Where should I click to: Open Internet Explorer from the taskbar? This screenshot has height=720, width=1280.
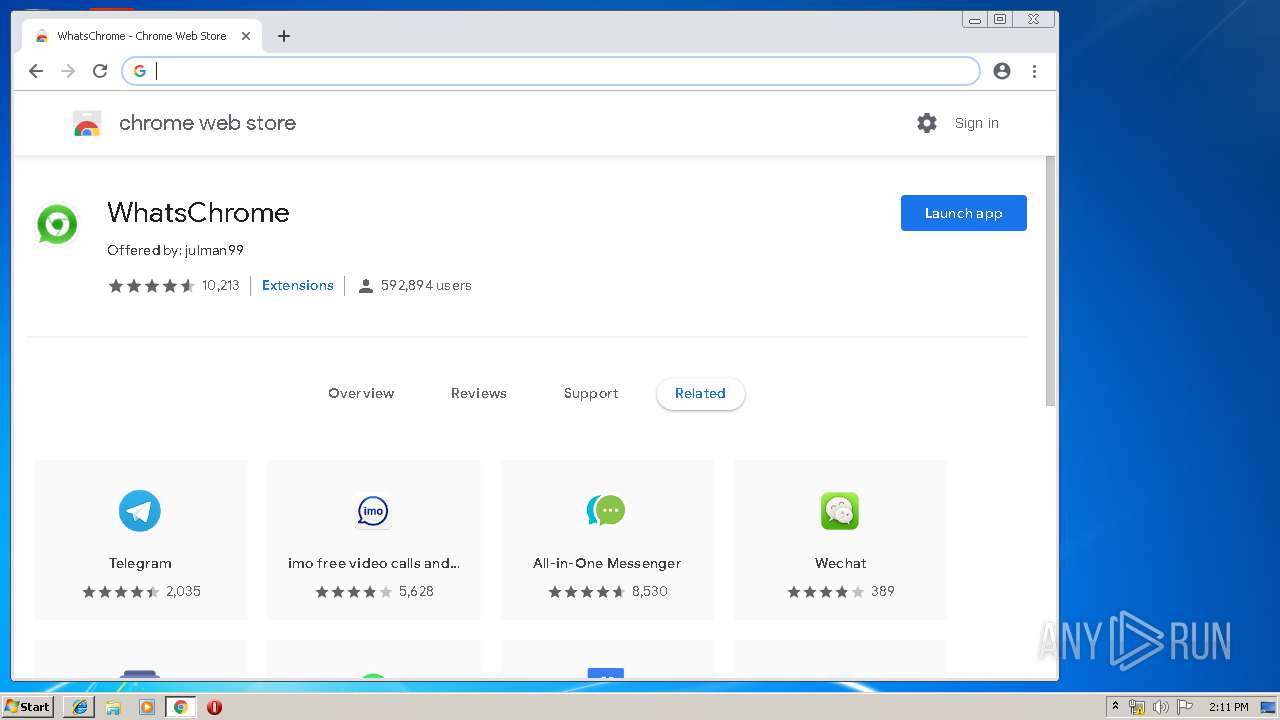[x=80, y=707]
